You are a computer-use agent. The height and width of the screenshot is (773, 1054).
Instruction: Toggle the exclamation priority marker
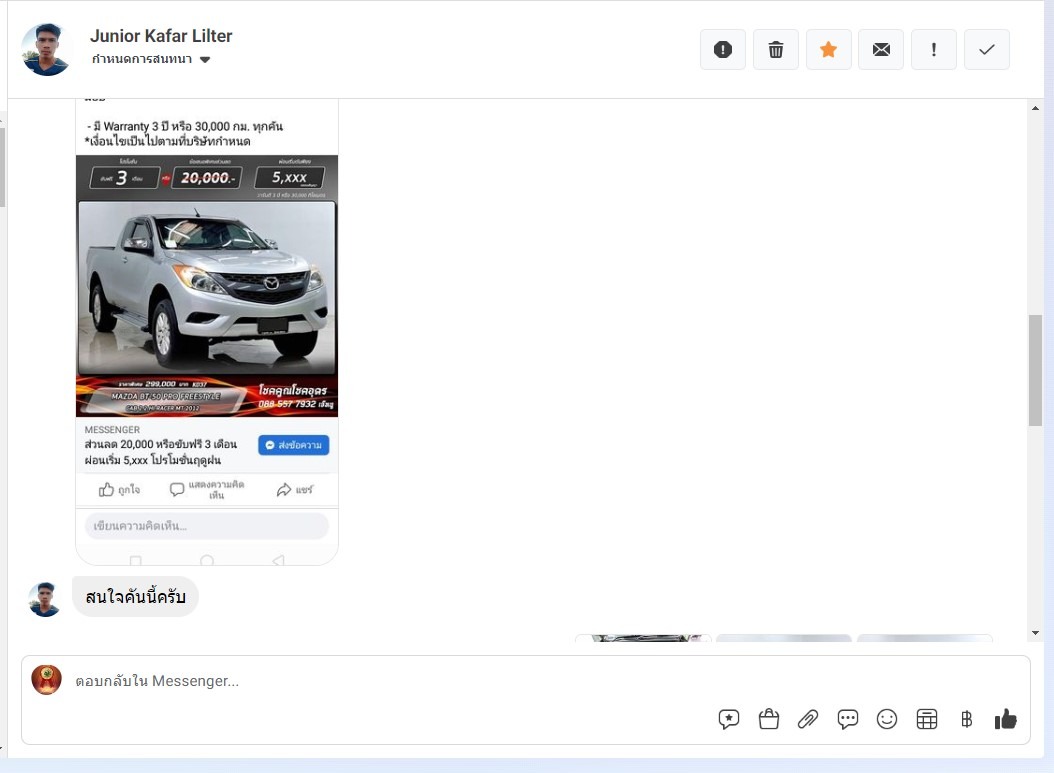click(x=934, y=50)
